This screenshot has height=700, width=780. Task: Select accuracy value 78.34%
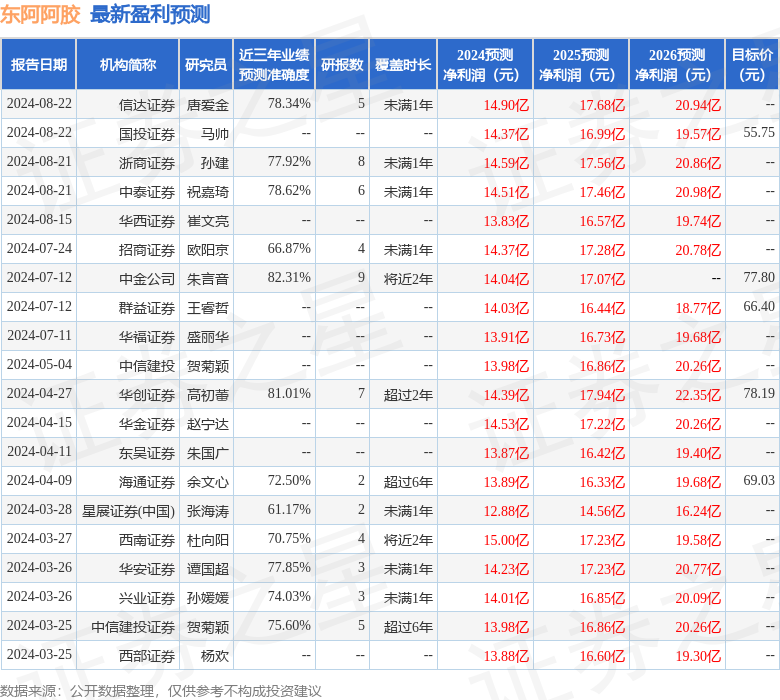[289, 103]
